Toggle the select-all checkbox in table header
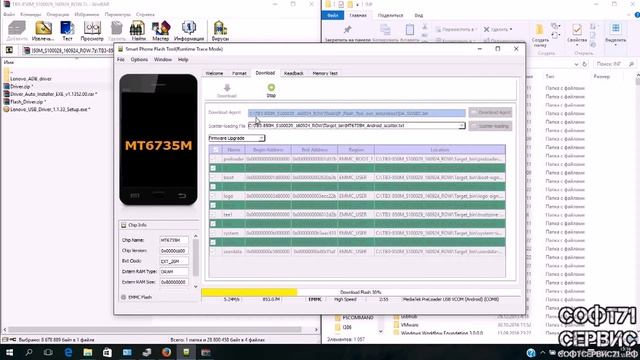 215,149
